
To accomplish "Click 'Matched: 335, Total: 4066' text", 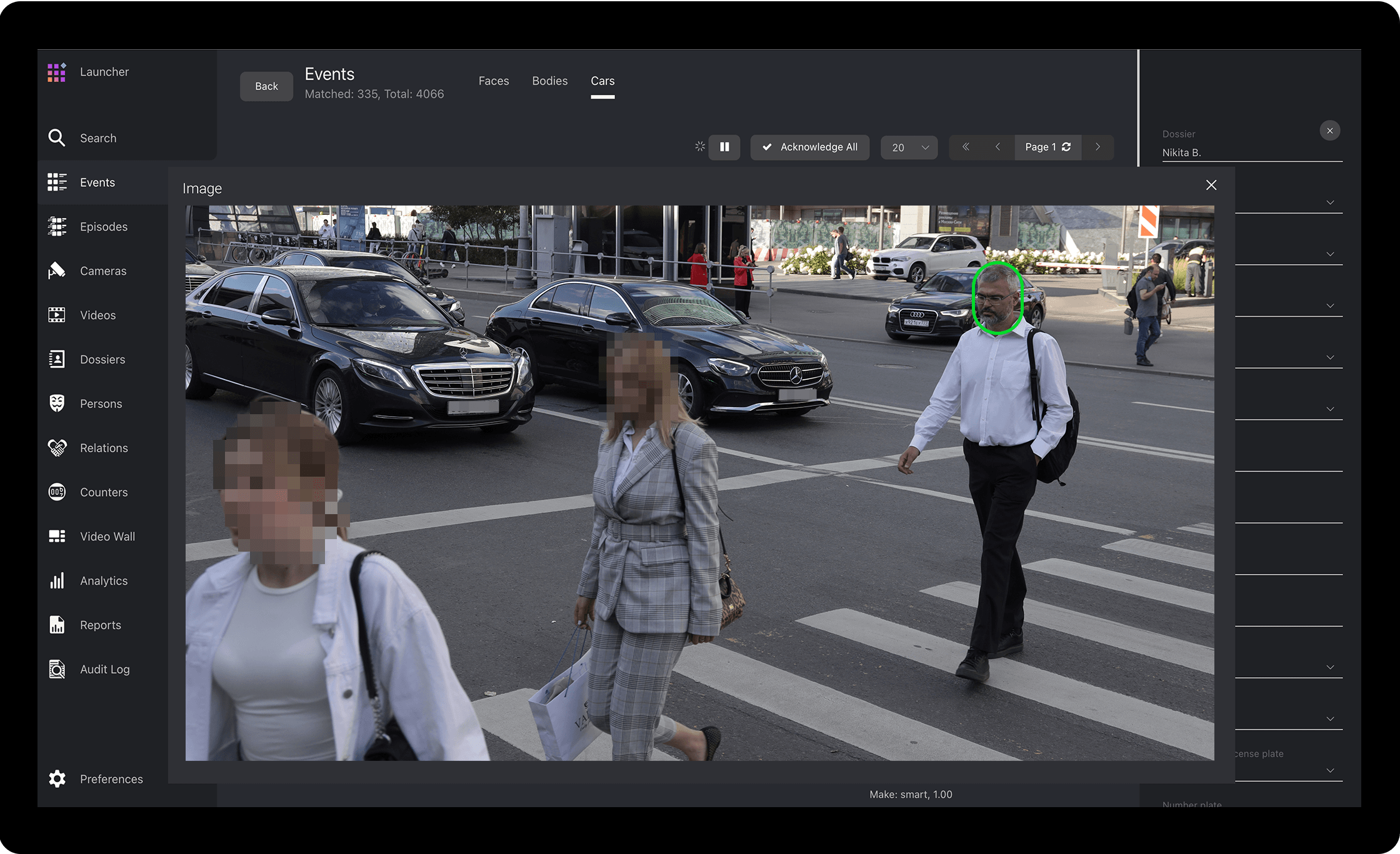I will (374, 94).
